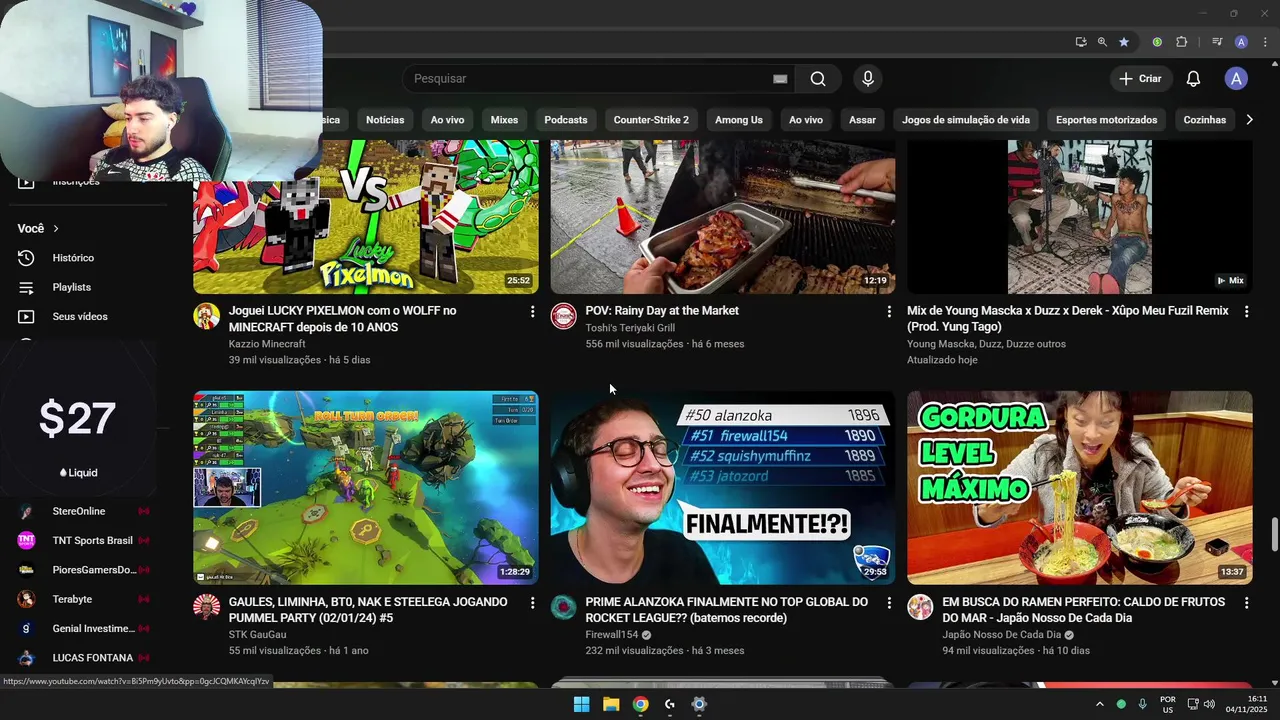The height and width of the screenshot is (720, 1280).
Task: Open the Toshi's Teriyaki Grill channel avatar
Action: point(564,316)
